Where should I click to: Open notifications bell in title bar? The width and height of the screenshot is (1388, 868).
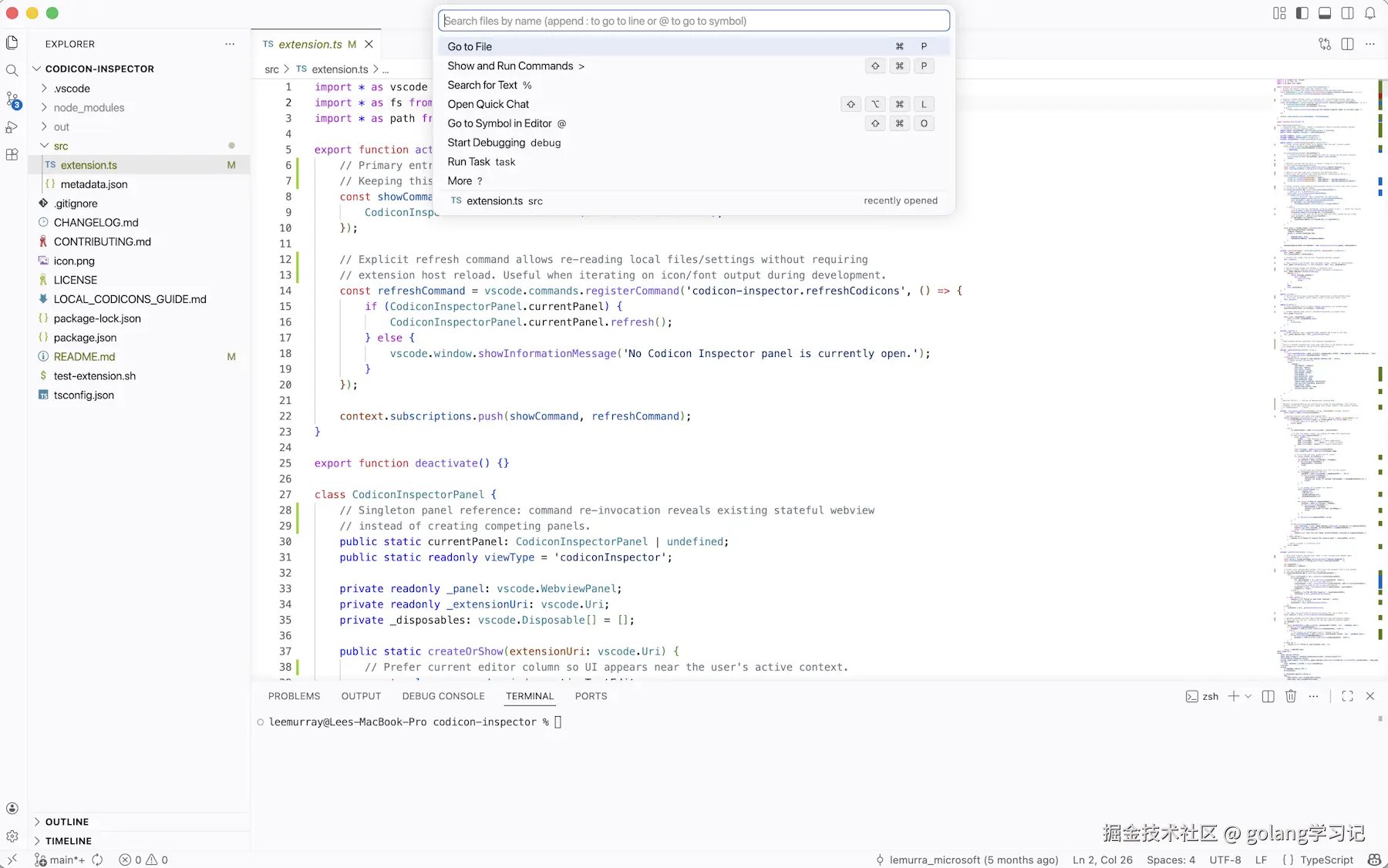point(1370,13)
